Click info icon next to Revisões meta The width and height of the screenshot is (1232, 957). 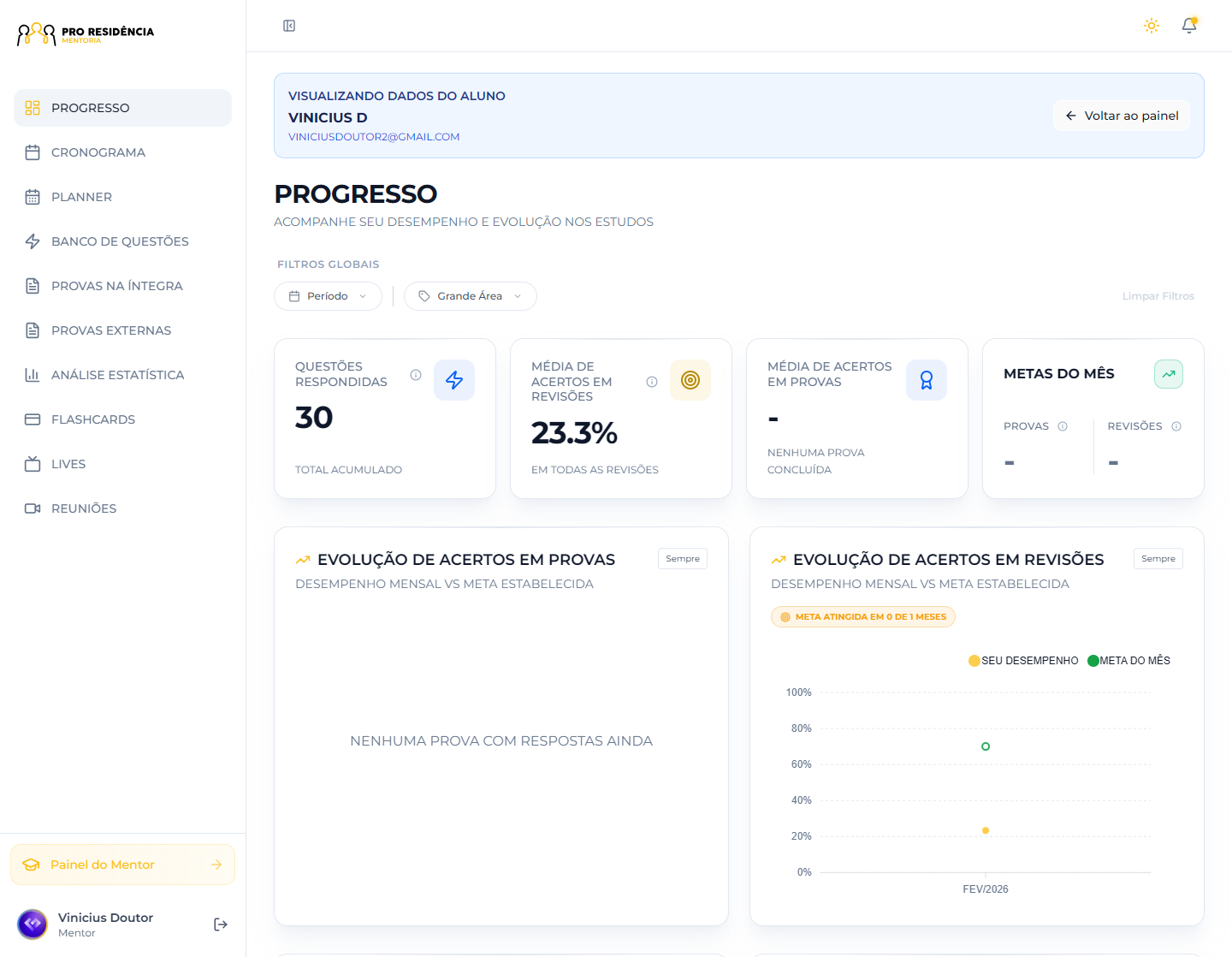tap(1176, 426)
